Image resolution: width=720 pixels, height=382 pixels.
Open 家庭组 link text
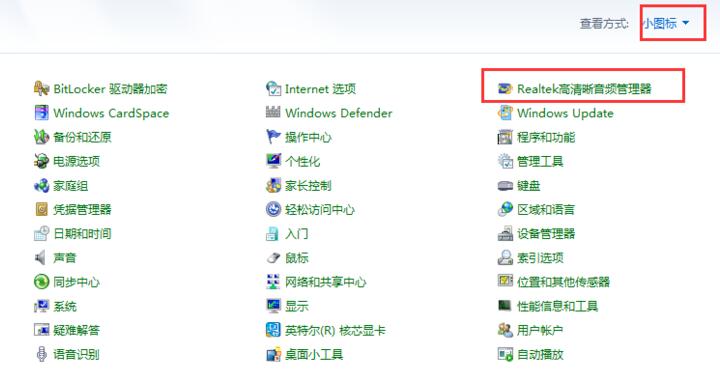click(70, 185)
